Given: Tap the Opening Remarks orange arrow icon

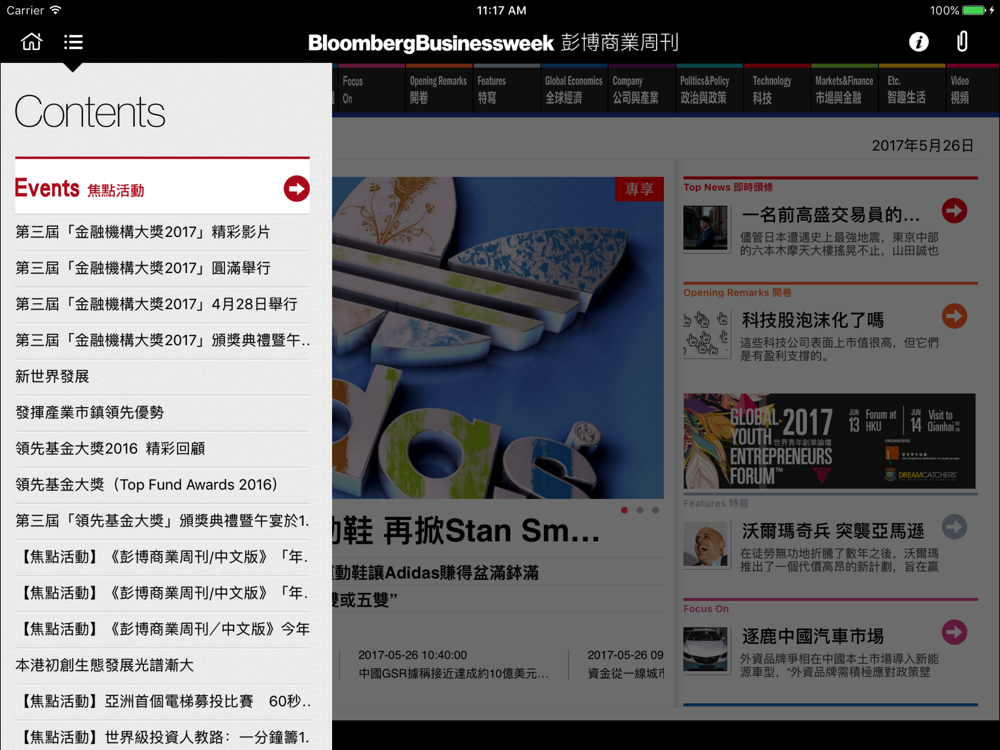Looking at the screenshot, I should click(x=954, y=316).
